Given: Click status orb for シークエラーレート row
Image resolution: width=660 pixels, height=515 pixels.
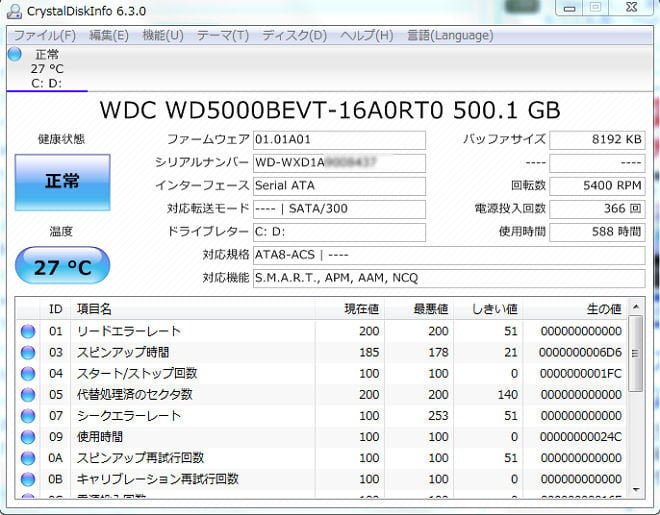Looking at the screenshot, I should pyautogui.click(x=28, y=415).
